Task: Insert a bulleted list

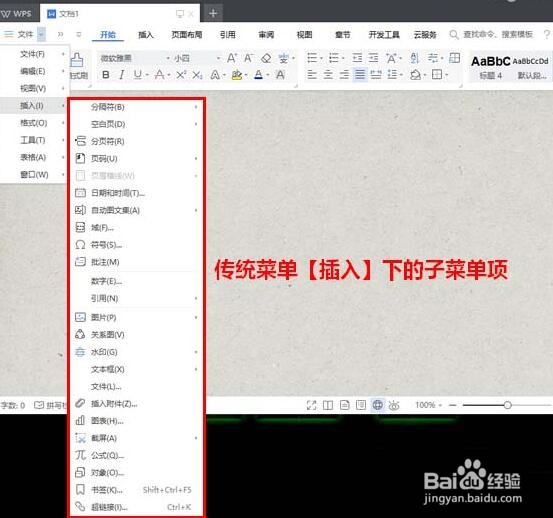Action: [x=312, y=57]
